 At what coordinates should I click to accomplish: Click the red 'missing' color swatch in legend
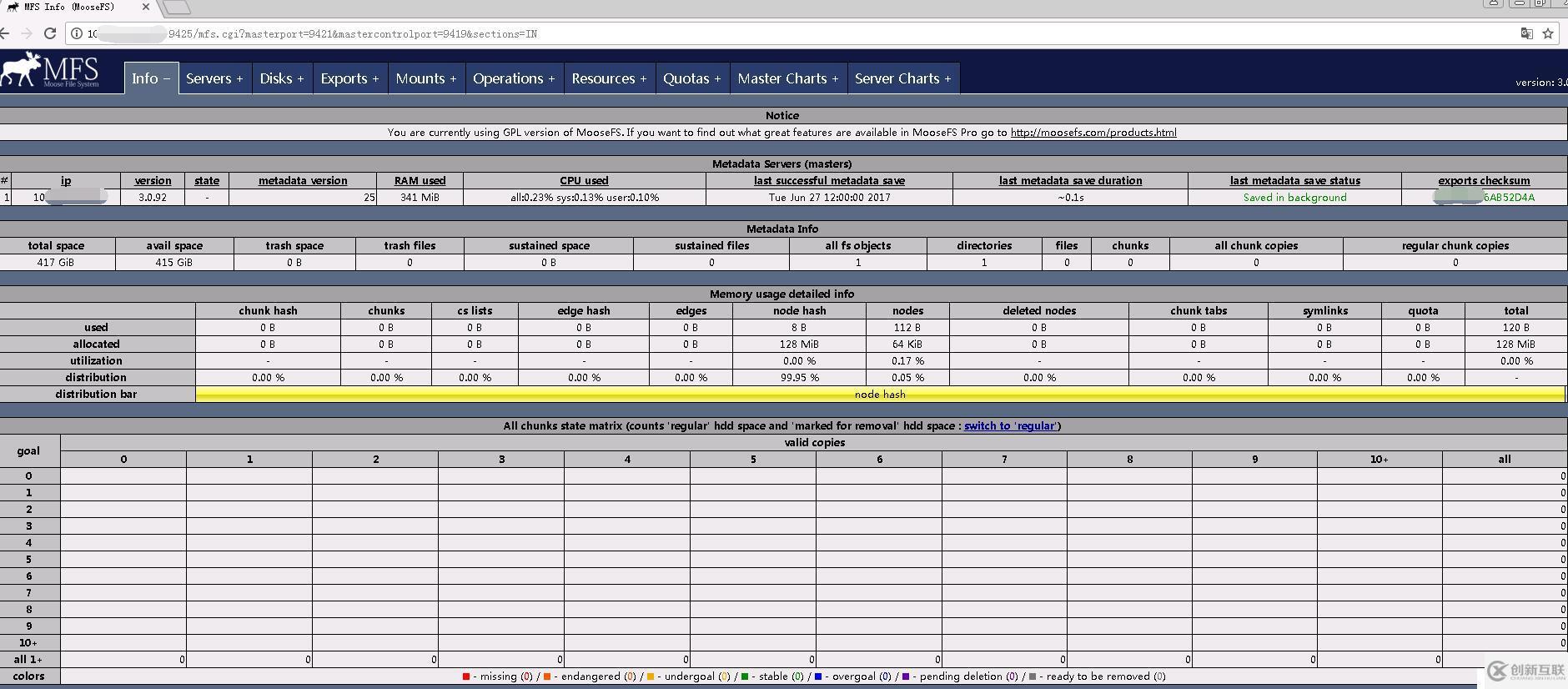(x=466, y=676)
